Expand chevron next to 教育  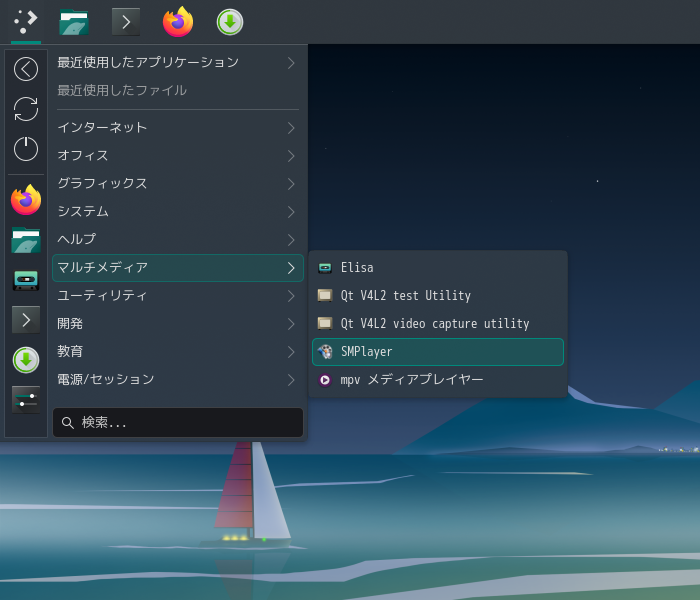click(x=291, y=352)
